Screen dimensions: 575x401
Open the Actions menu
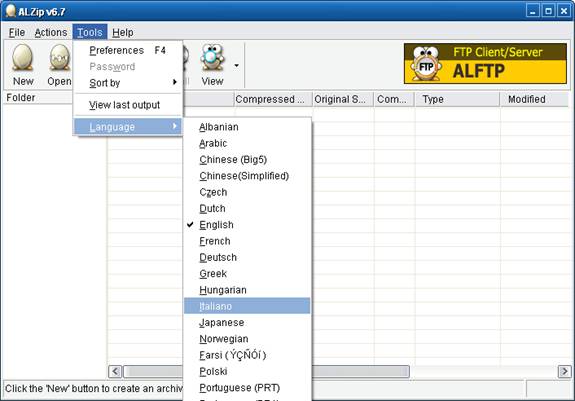pos(51,33)
